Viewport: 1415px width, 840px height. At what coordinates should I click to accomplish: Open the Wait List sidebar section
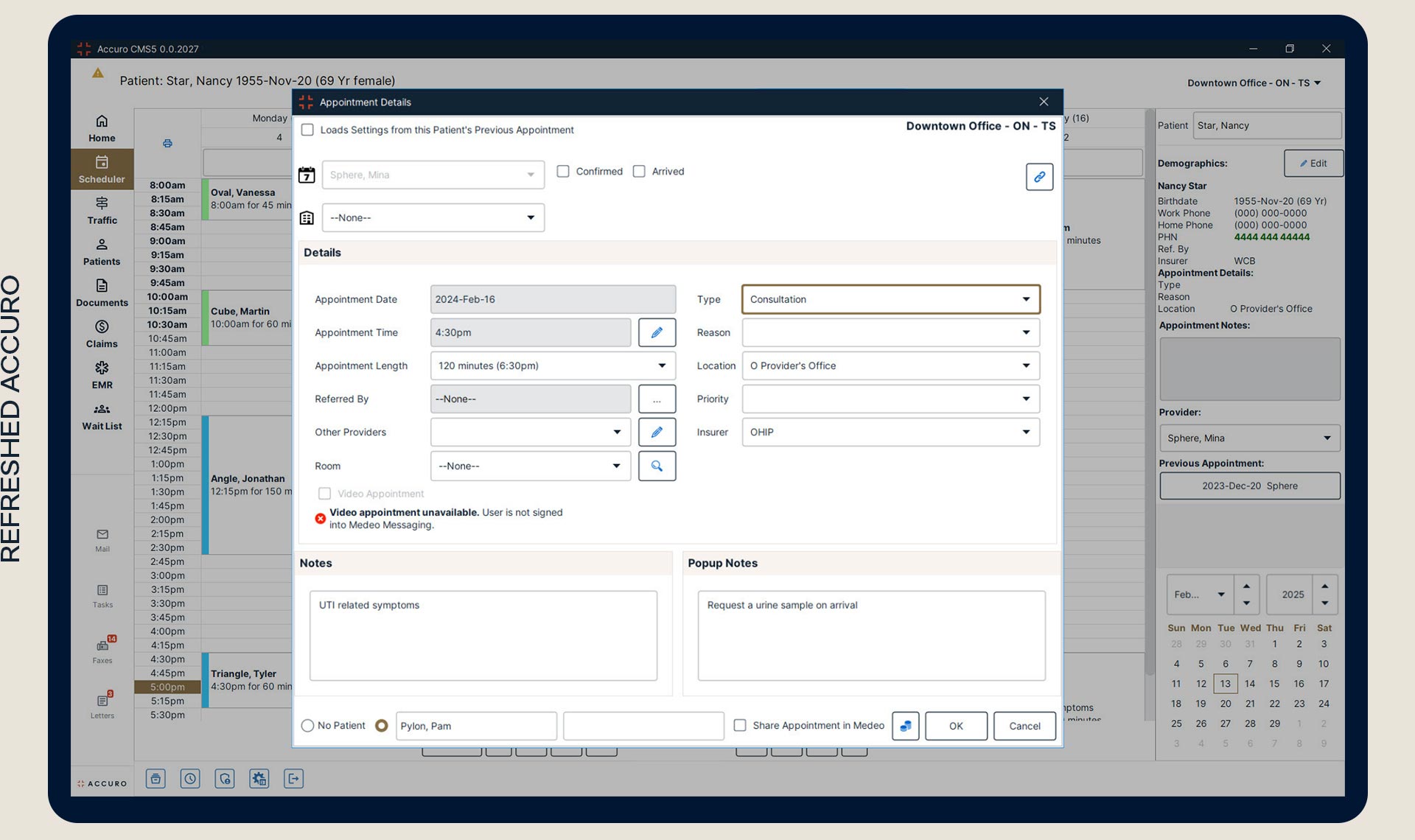pos(102,417)
